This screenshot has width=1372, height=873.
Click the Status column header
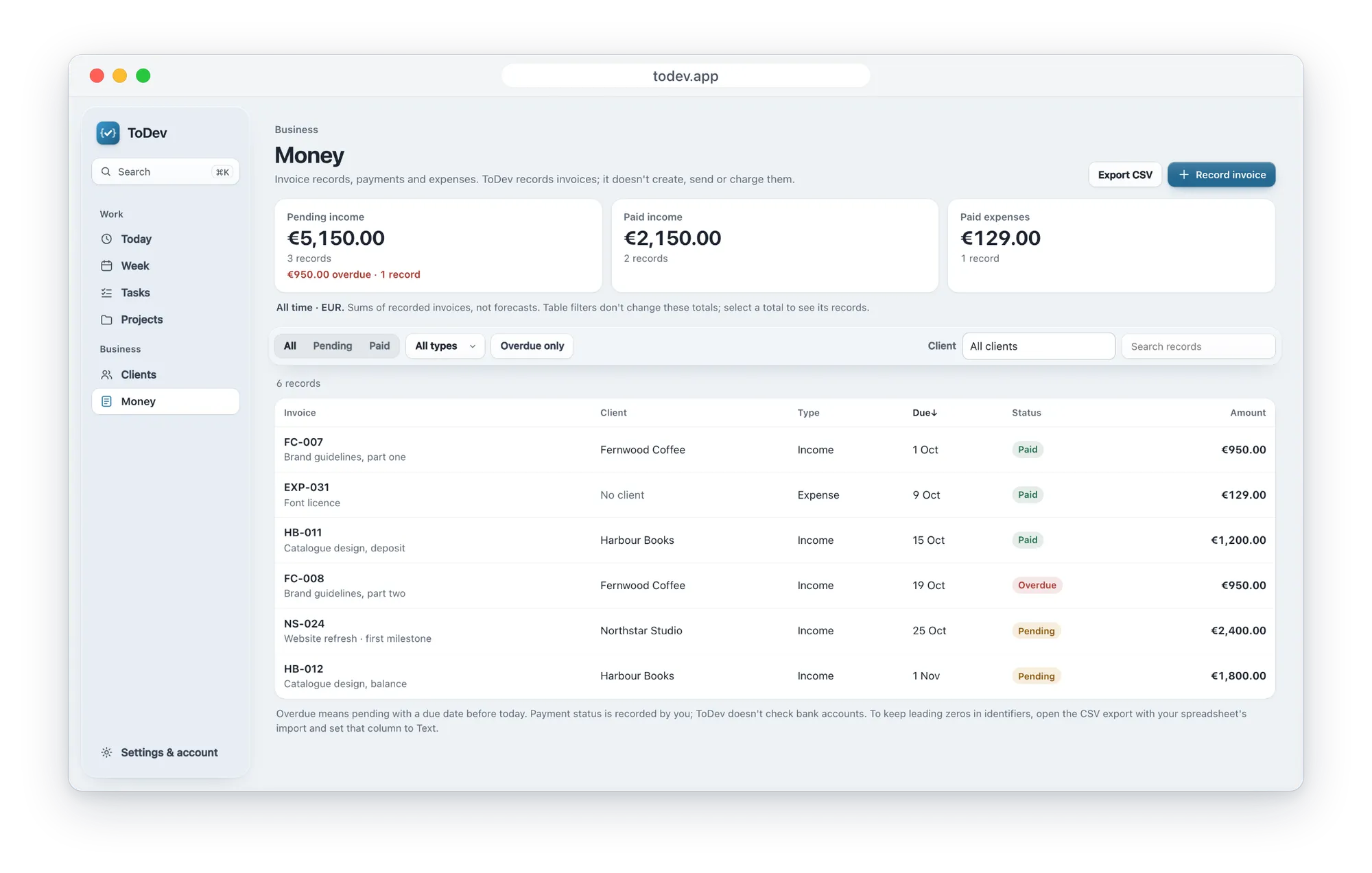(1026, 413)
